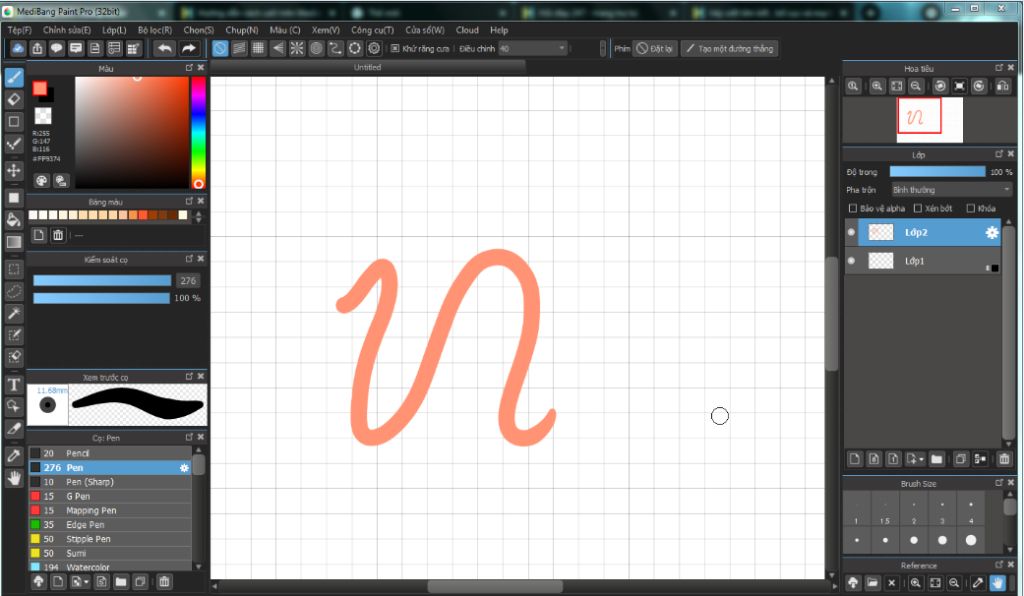Select the Lasso selection tool
This screenshot has width=1024, height=596.
[14, 291]
